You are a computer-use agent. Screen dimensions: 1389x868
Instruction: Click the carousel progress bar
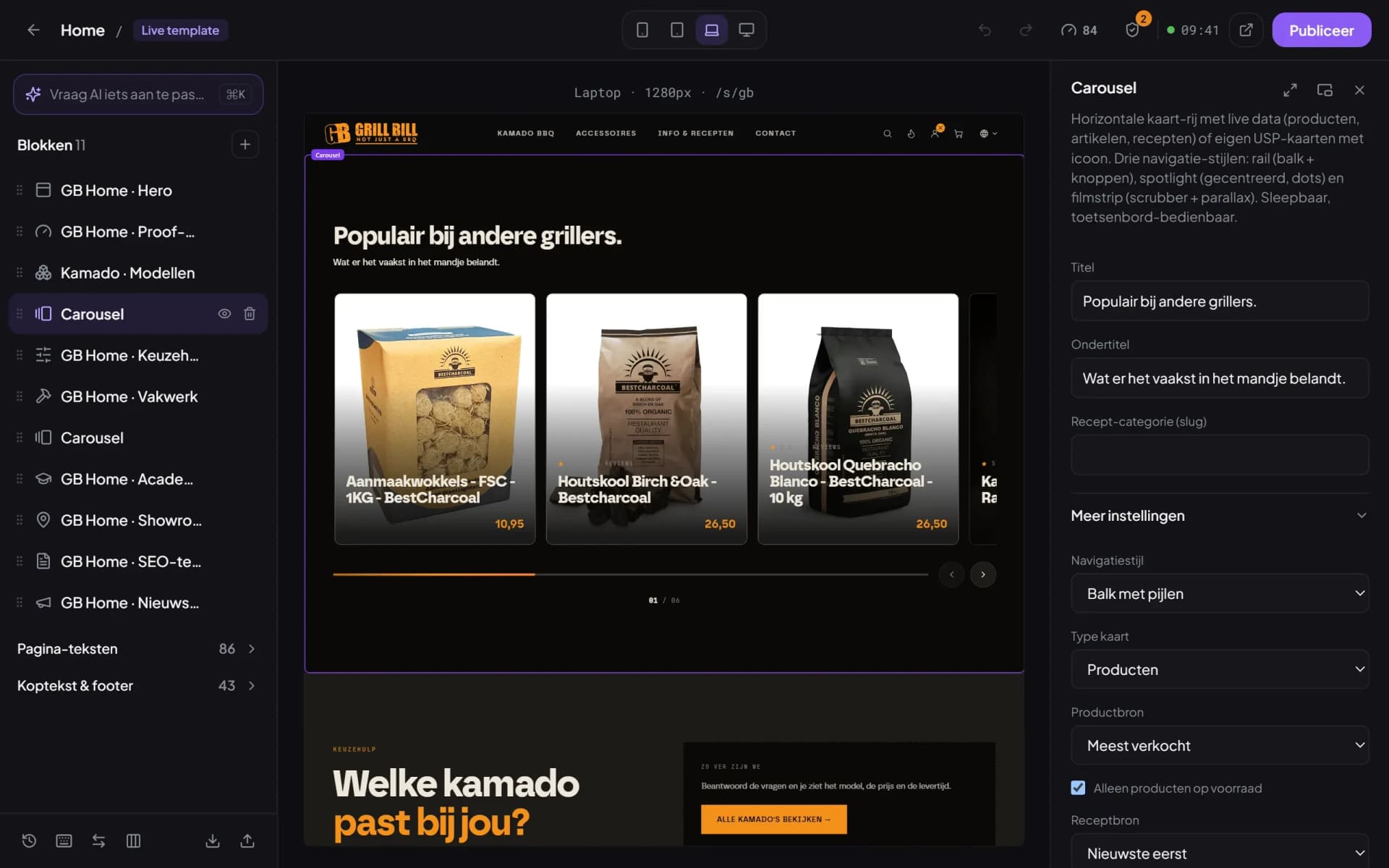coord(630,574)
